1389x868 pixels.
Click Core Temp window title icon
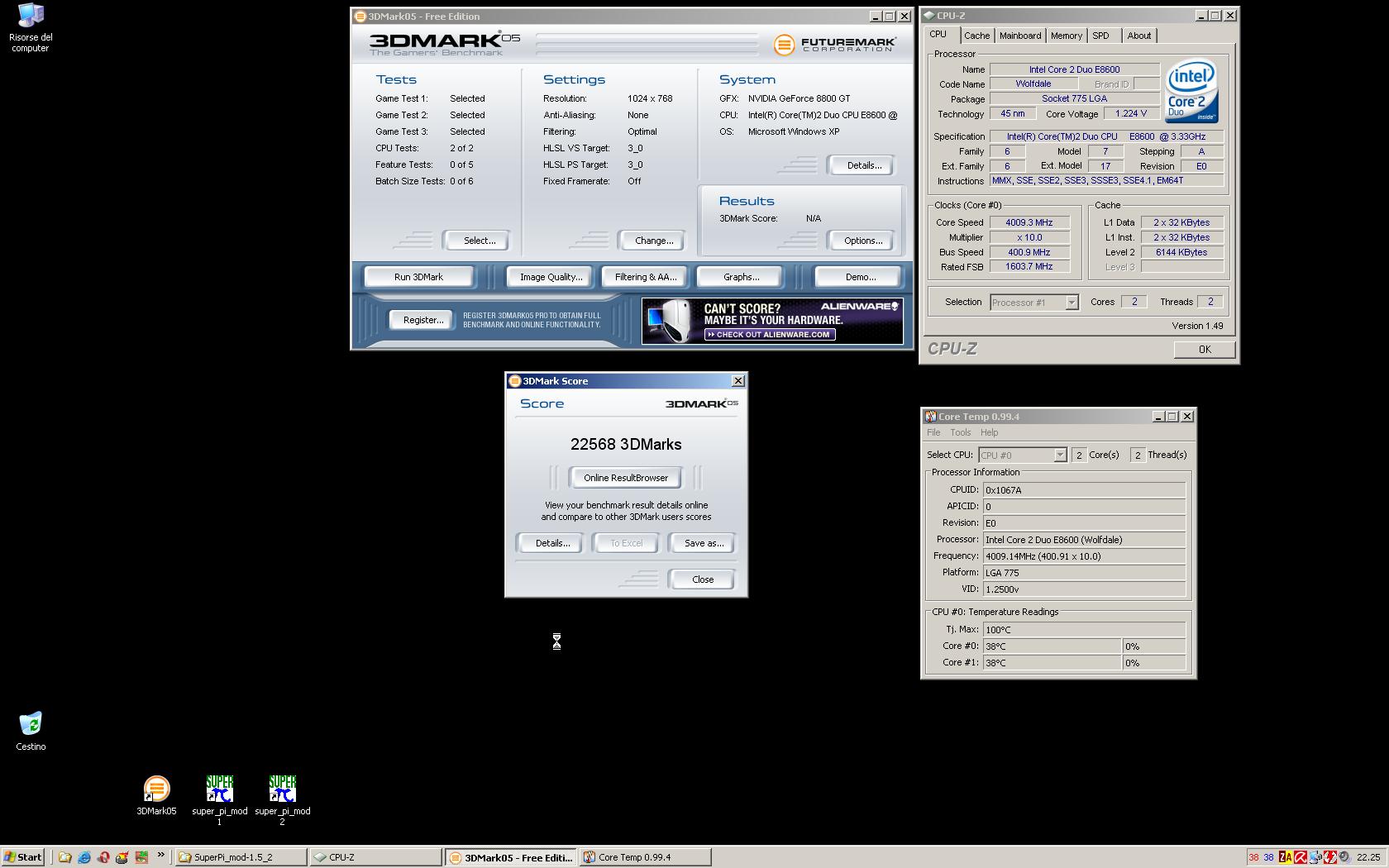point(931,417)
